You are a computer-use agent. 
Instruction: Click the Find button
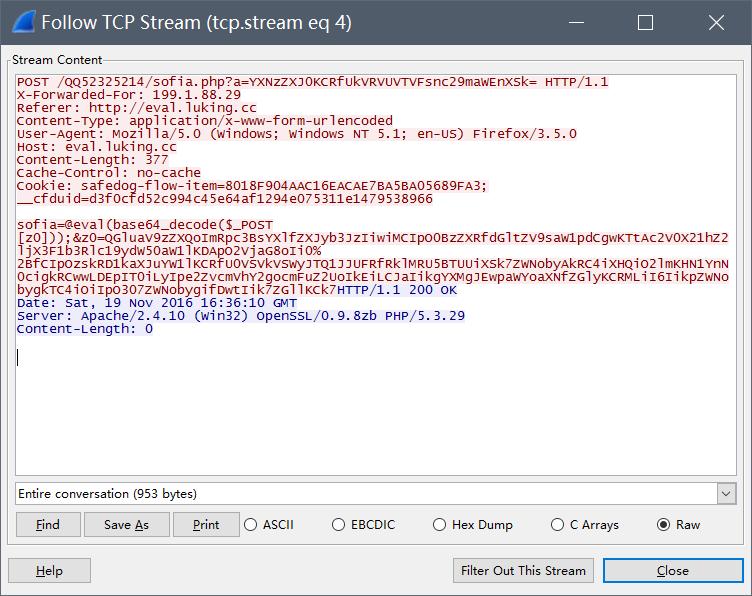coord(48,525)
